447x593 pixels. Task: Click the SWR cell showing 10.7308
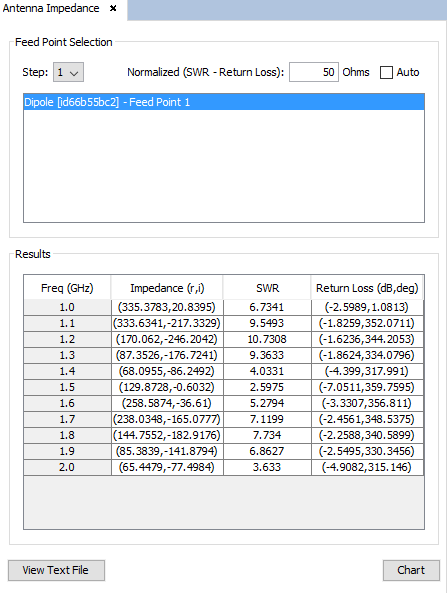click(x=267, y=339)
